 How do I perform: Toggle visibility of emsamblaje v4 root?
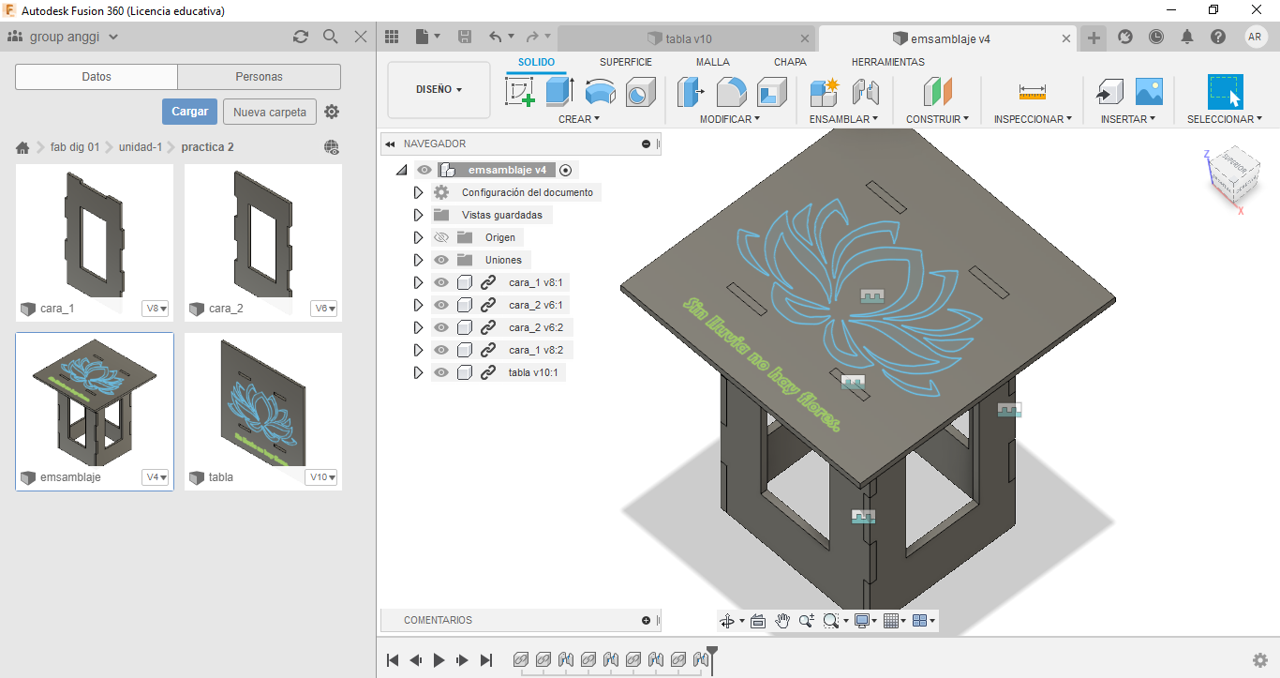coord(425,170)
